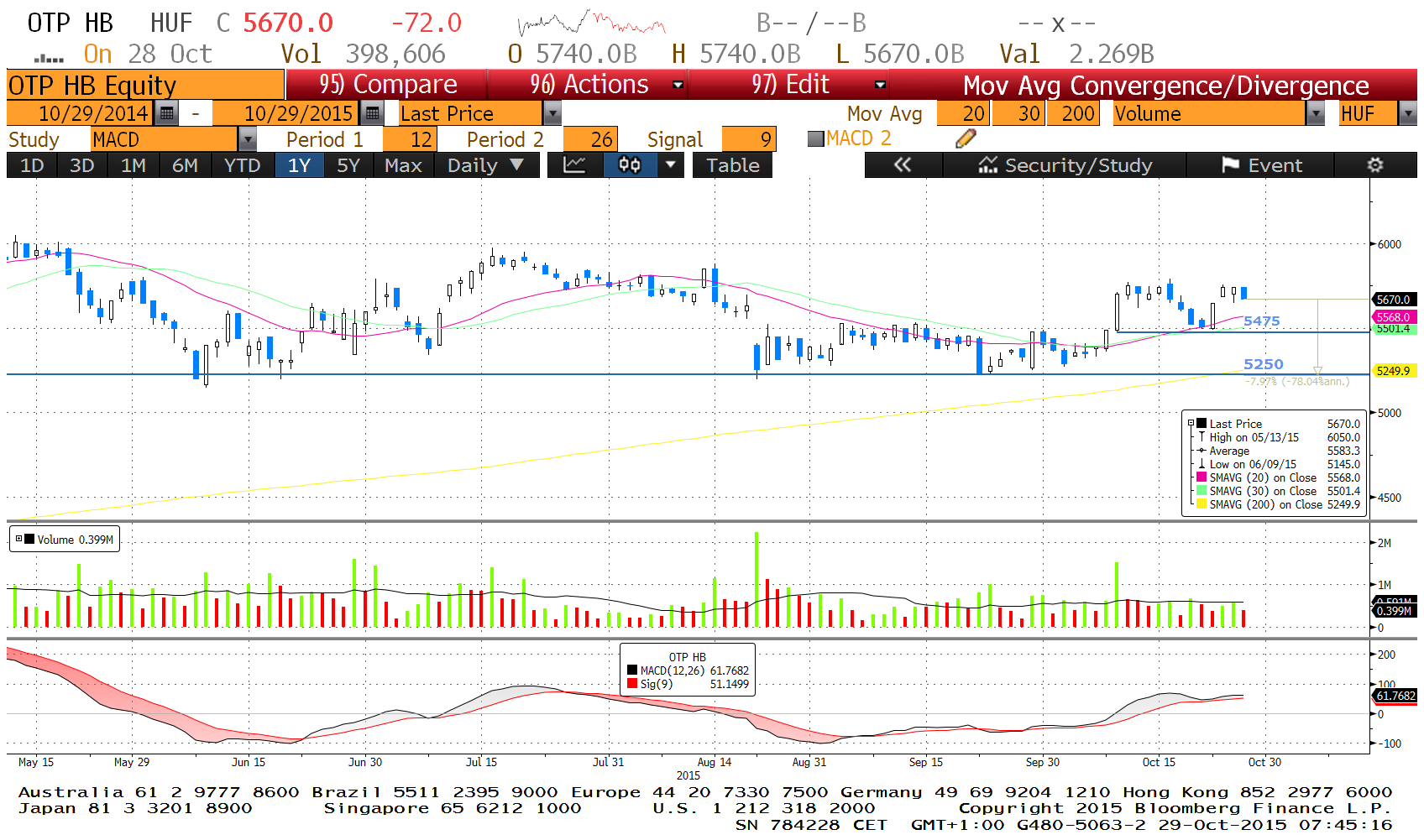
Task: Click SMAVG (30) green legend swatch
Action: (x=1201, y=491)
